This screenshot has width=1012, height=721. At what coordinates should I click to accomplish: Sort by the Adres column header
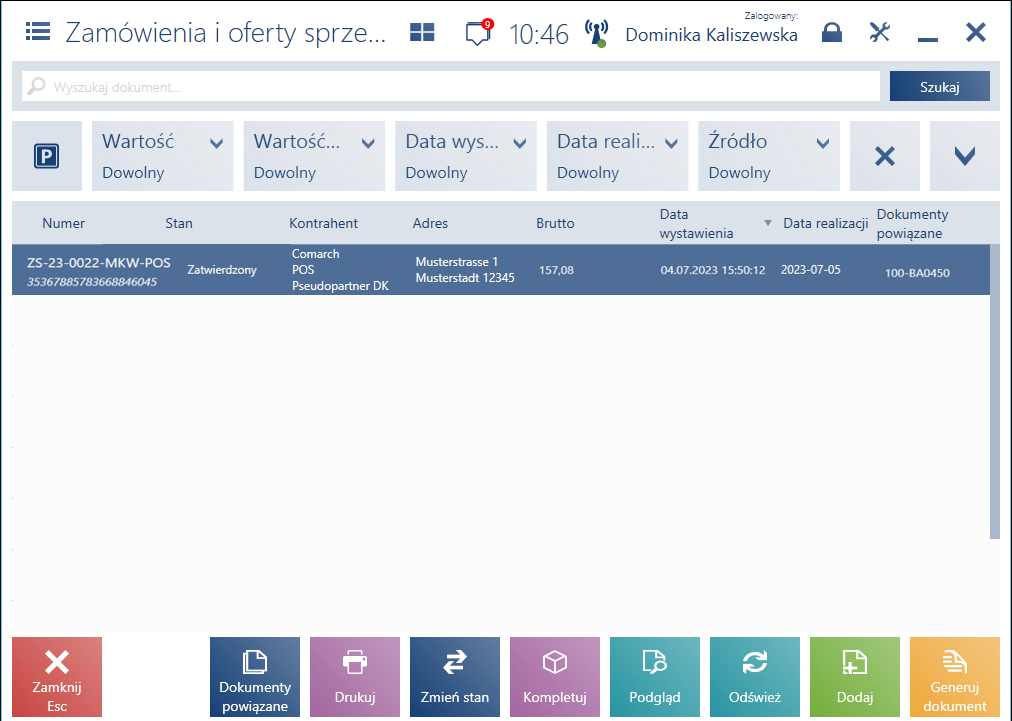430,223
